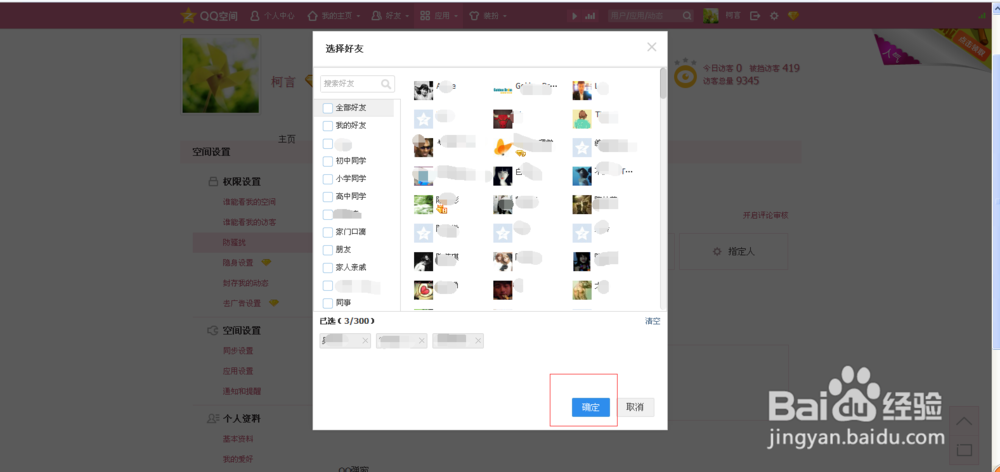Select the friend with butterfly avatar
The height and width of the screenshot is (472, 1000).
503,148
